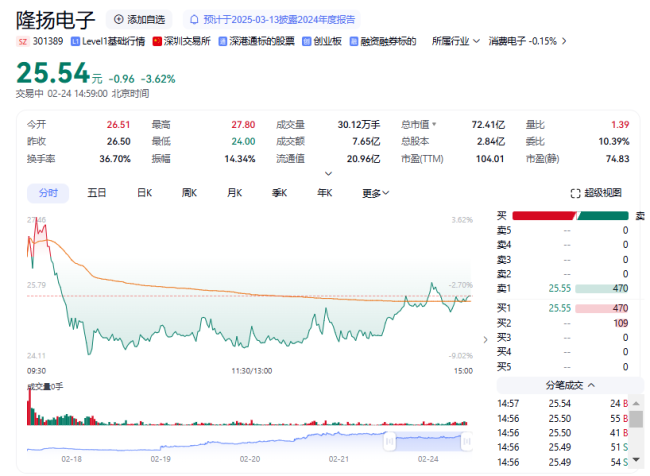
Task: Click the 深港通标的股票 tag
Action: pyautogui.click(x=257, y=41)
